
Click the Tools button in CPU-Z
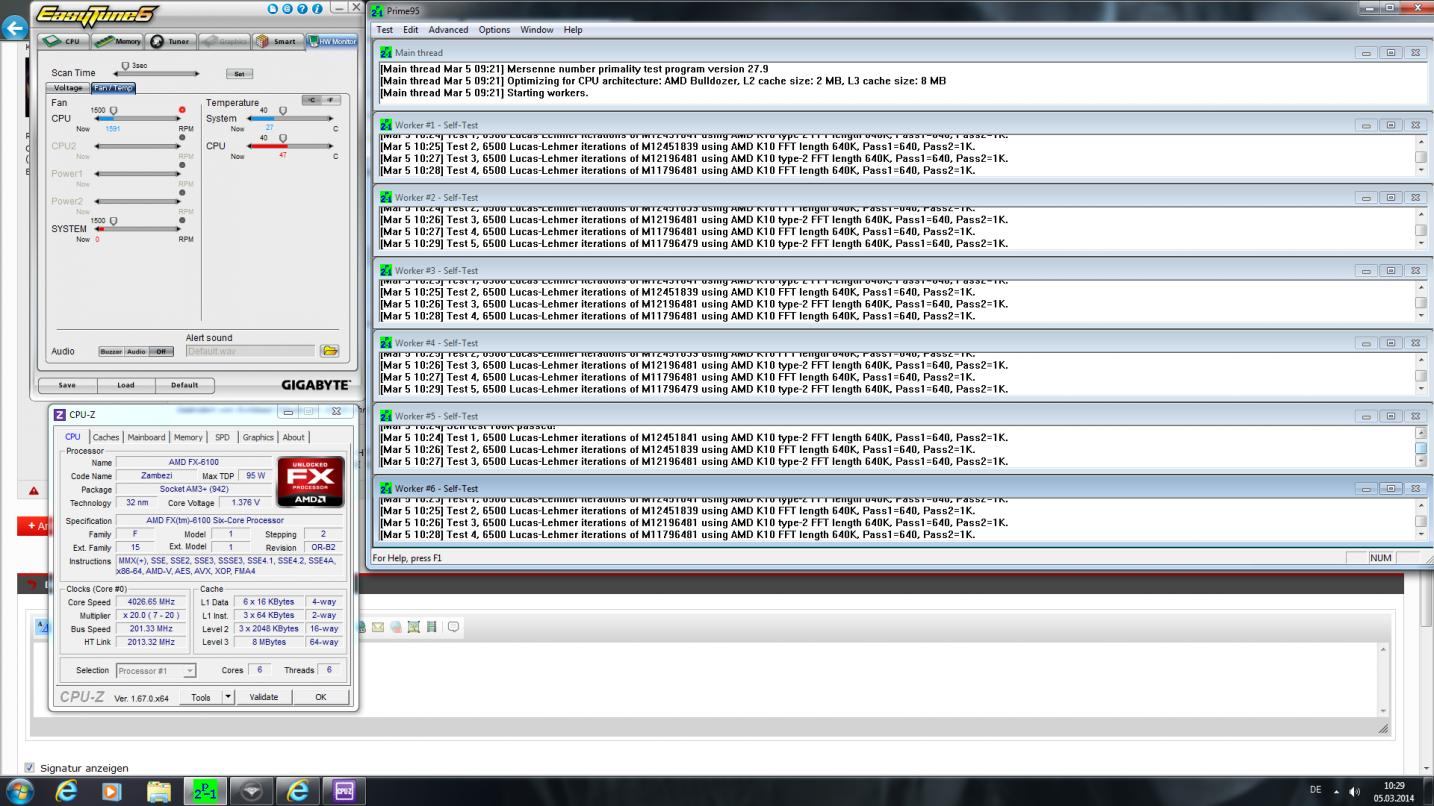201,697
